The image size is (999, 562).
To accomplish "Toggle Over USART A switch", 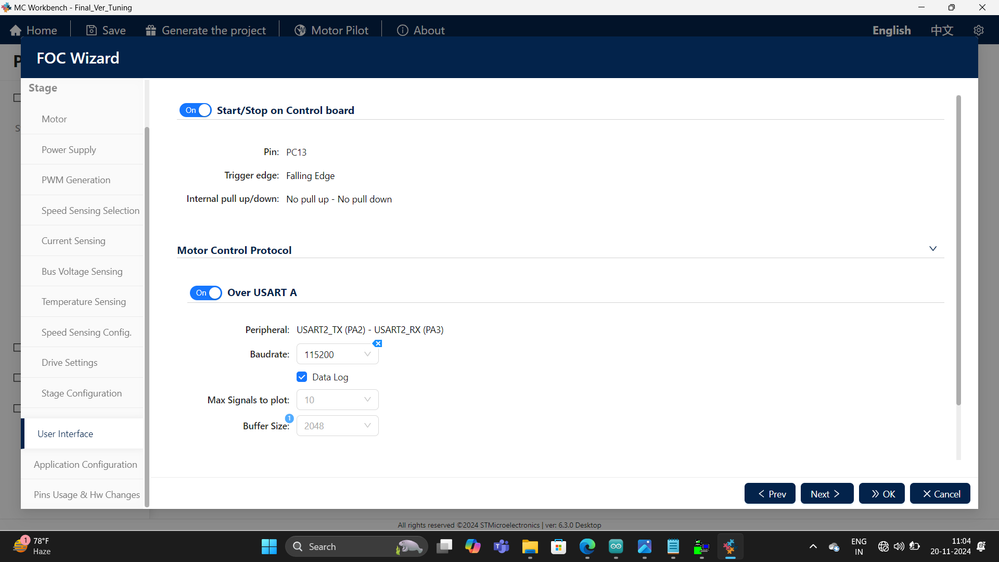I will pos(205,292).
